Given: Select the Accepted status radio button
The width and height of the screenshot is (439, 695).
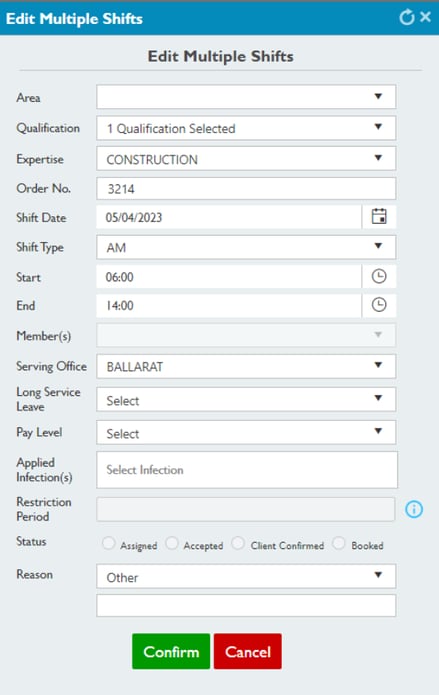Looking at the screenshot, I should point(172,543).
